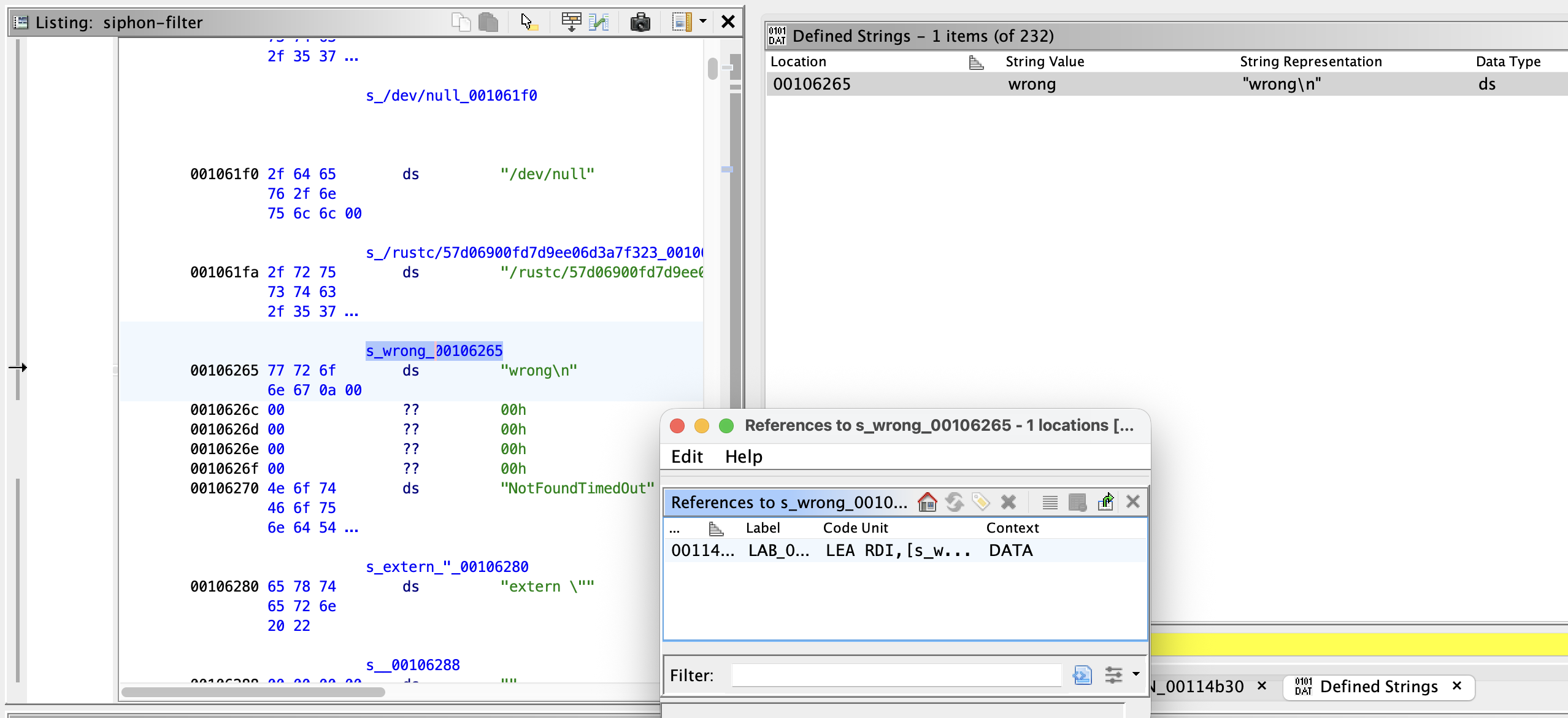
Task: Sort by Location column header
Action: 798,61
